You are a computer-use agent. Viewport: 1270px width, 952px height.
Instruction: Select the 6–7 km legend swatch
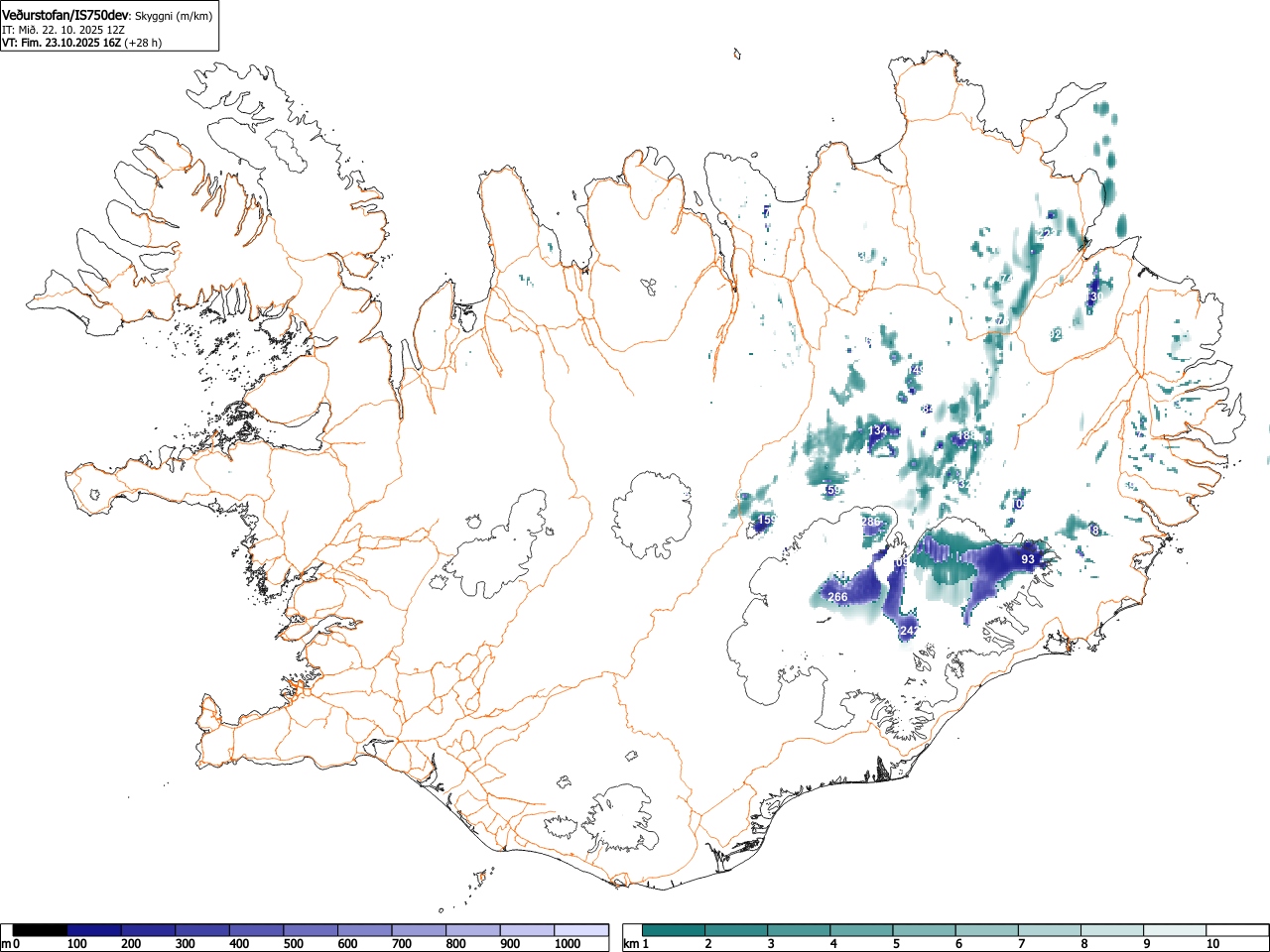(986, 930)
